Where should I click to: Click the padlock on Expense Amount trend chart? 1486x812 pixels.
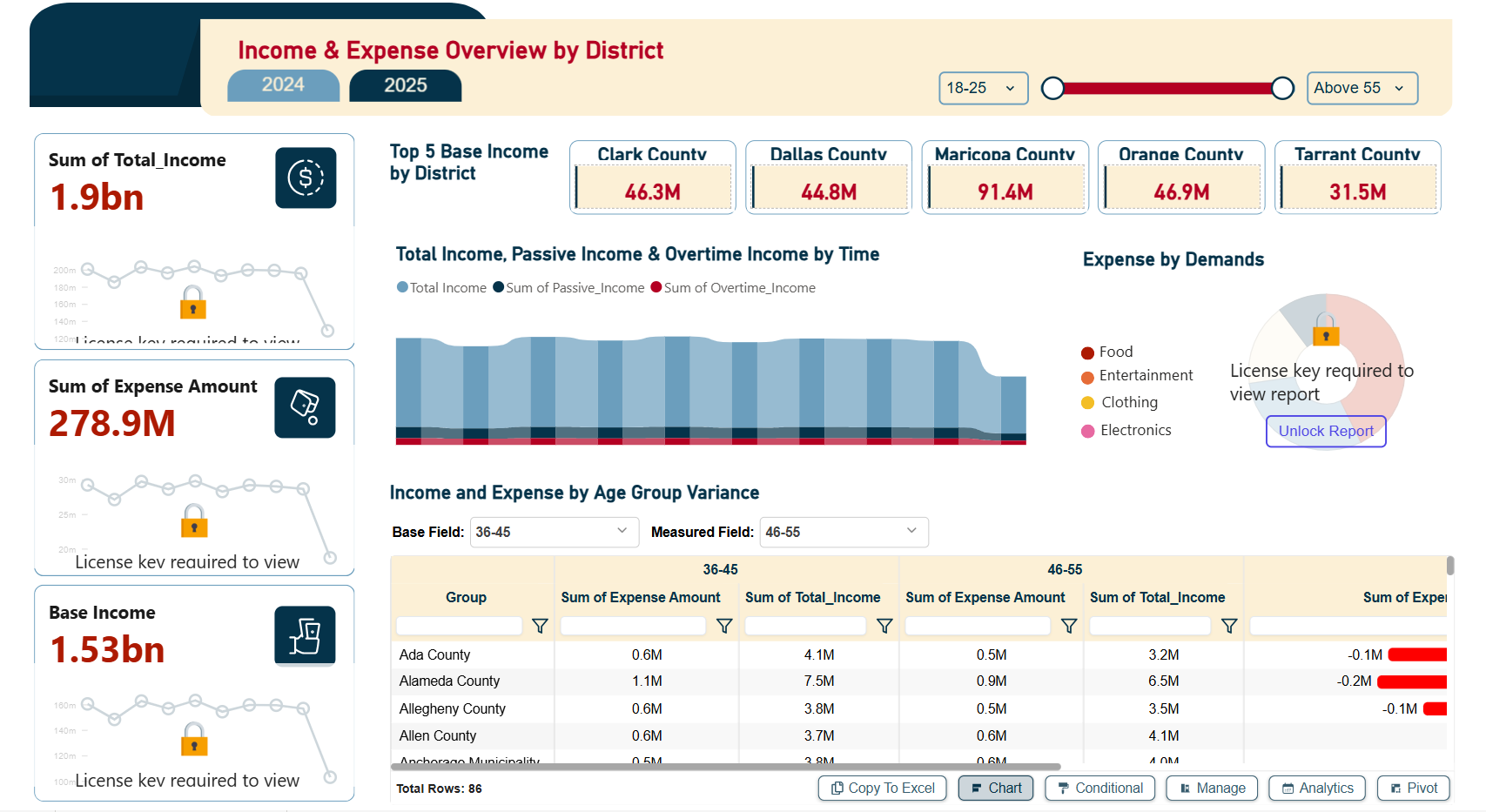194,520
